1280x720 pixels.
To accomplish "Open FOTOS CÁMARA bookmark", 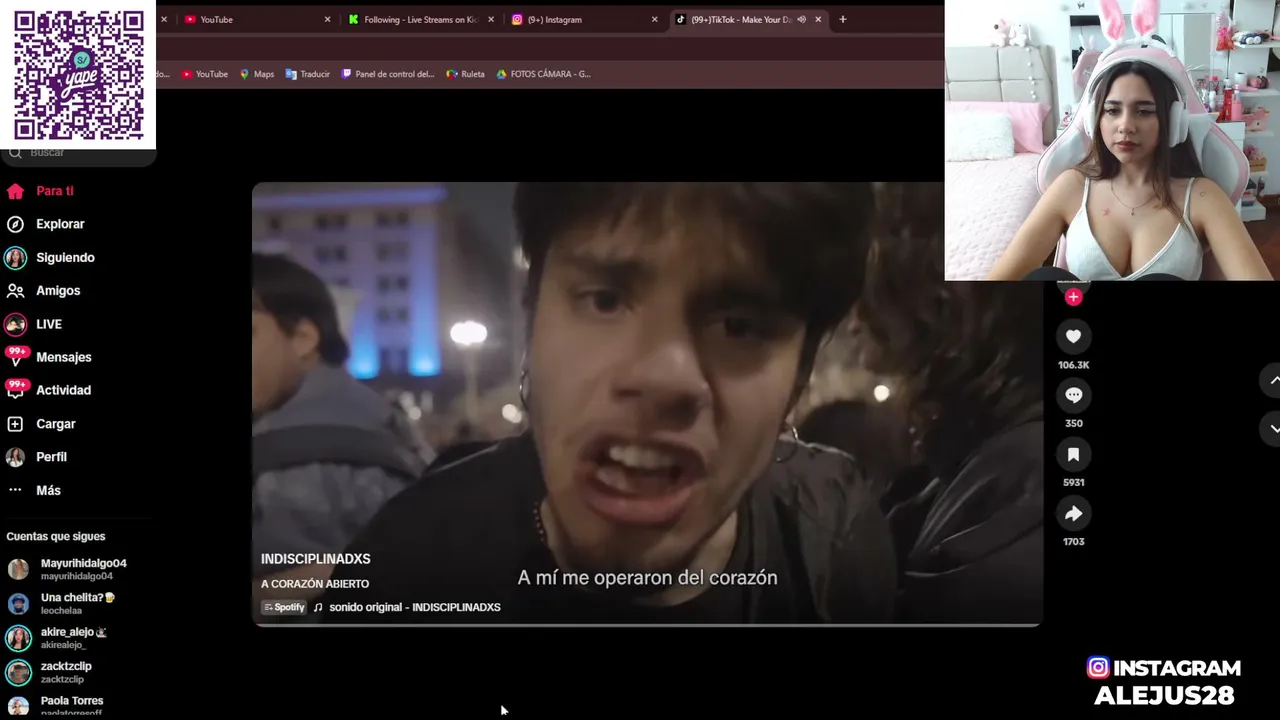I will click(544, 74).
